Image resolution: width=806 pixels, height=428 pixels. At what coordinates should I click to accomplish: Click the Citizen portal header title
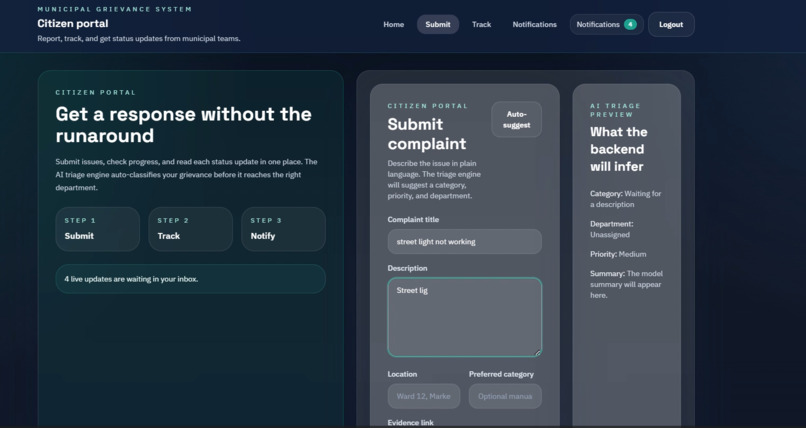point(72,24)
